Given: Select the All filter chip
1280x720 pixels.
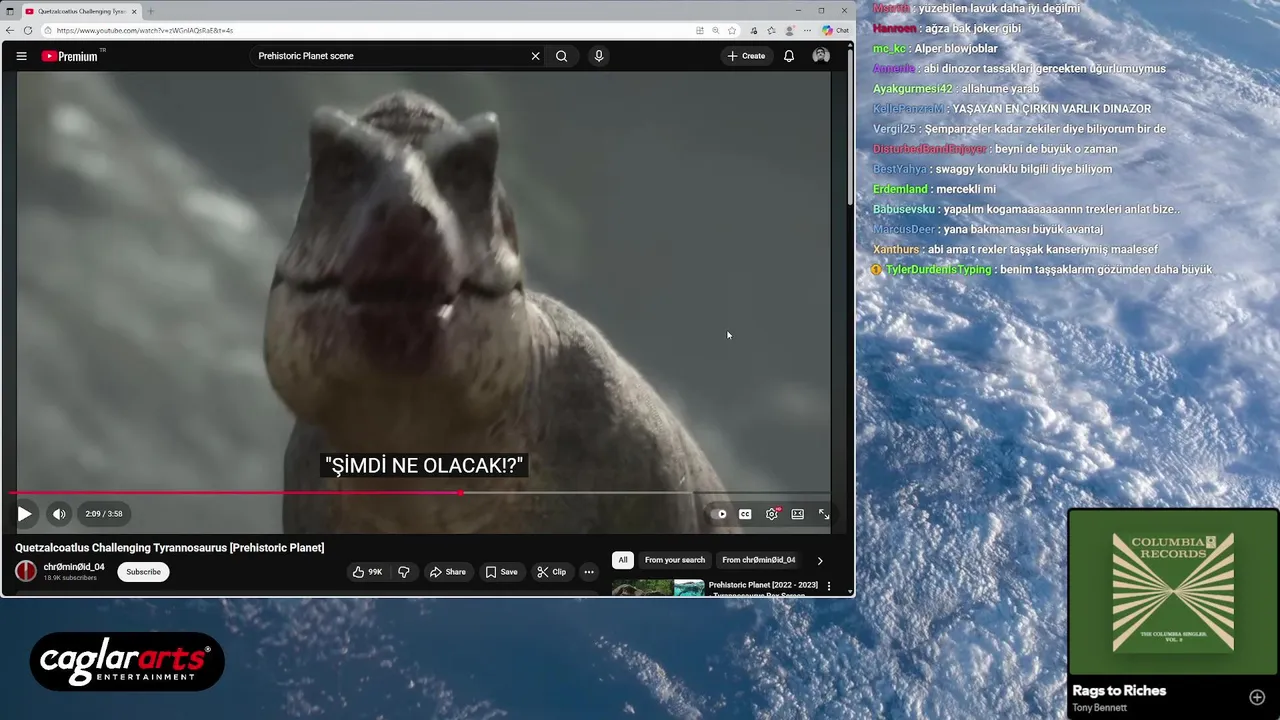Looking at the screenshot, I should point(623,560).
